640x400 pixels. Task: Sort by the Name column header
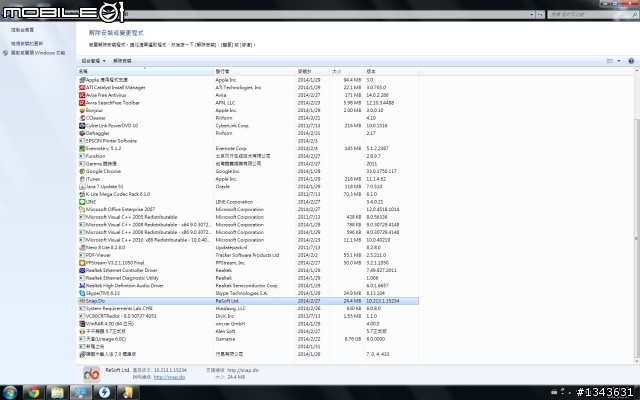click(145, 71)
